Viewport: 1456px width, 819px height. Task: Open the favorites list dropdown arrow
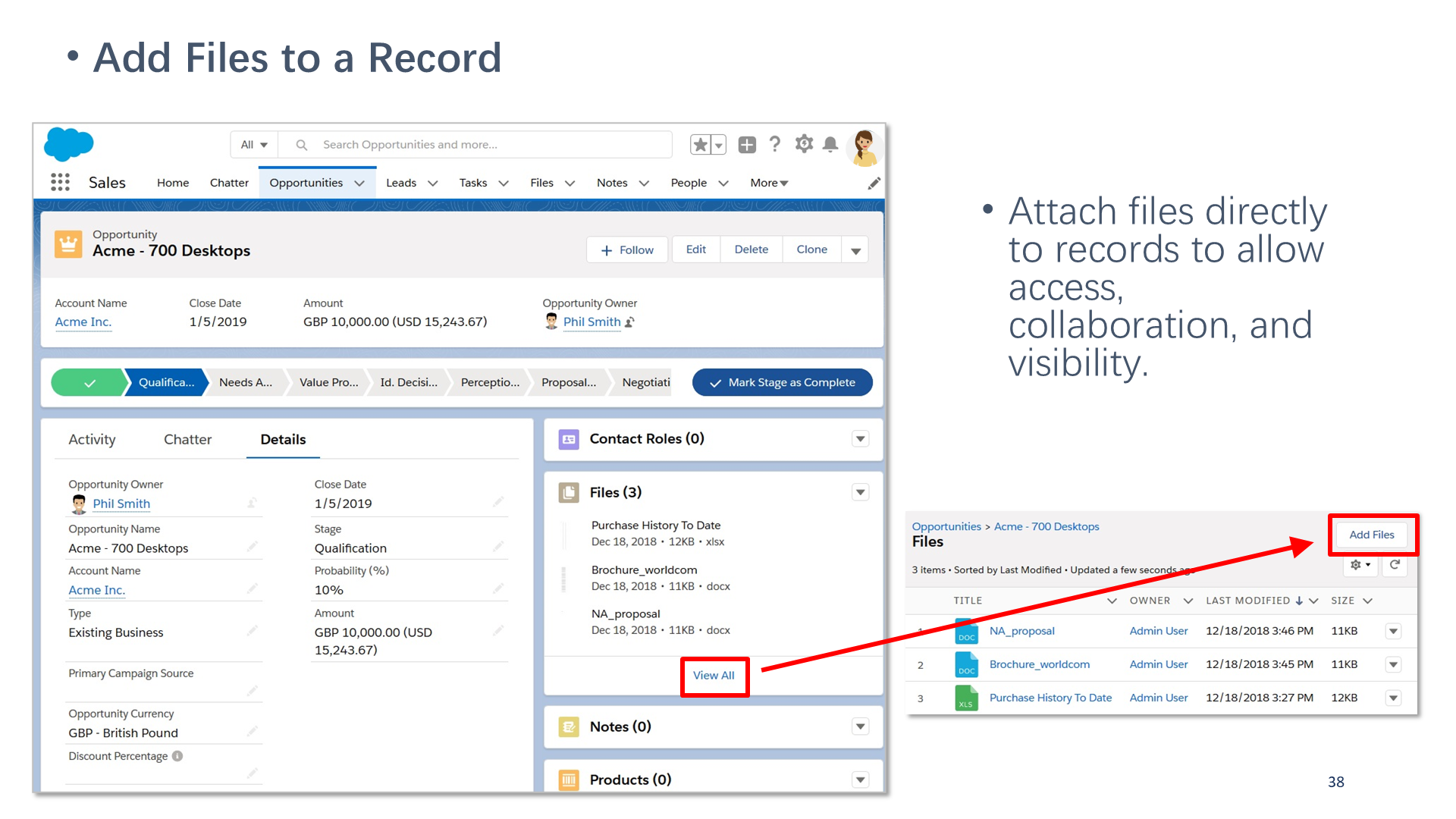[718, 144]
